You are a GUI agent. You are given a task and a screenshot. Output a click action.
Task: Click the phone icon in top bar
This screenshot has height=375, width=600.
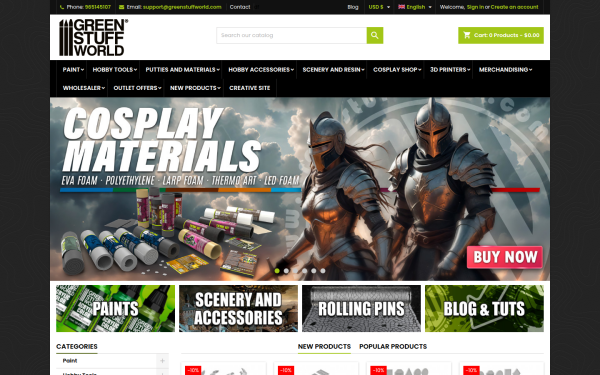click(x=62, y=7)
